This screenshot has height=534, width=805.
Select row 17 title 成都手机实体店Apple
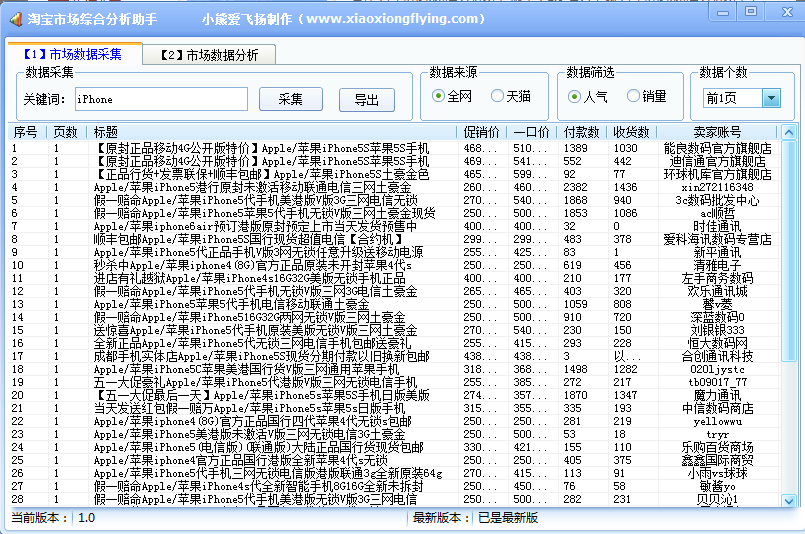coord(261,356)
